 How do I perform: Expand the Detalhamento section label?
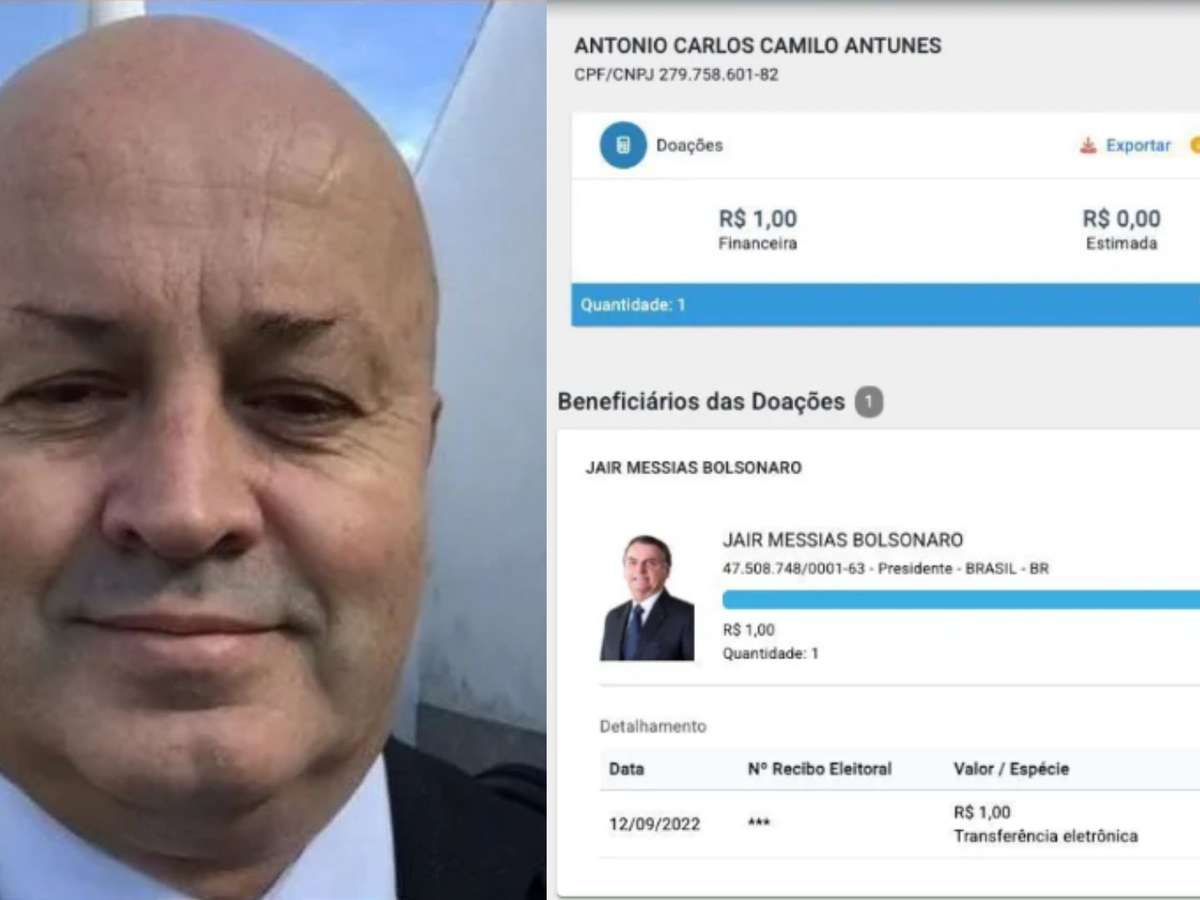pyautogui.click(x=653, y=727)
